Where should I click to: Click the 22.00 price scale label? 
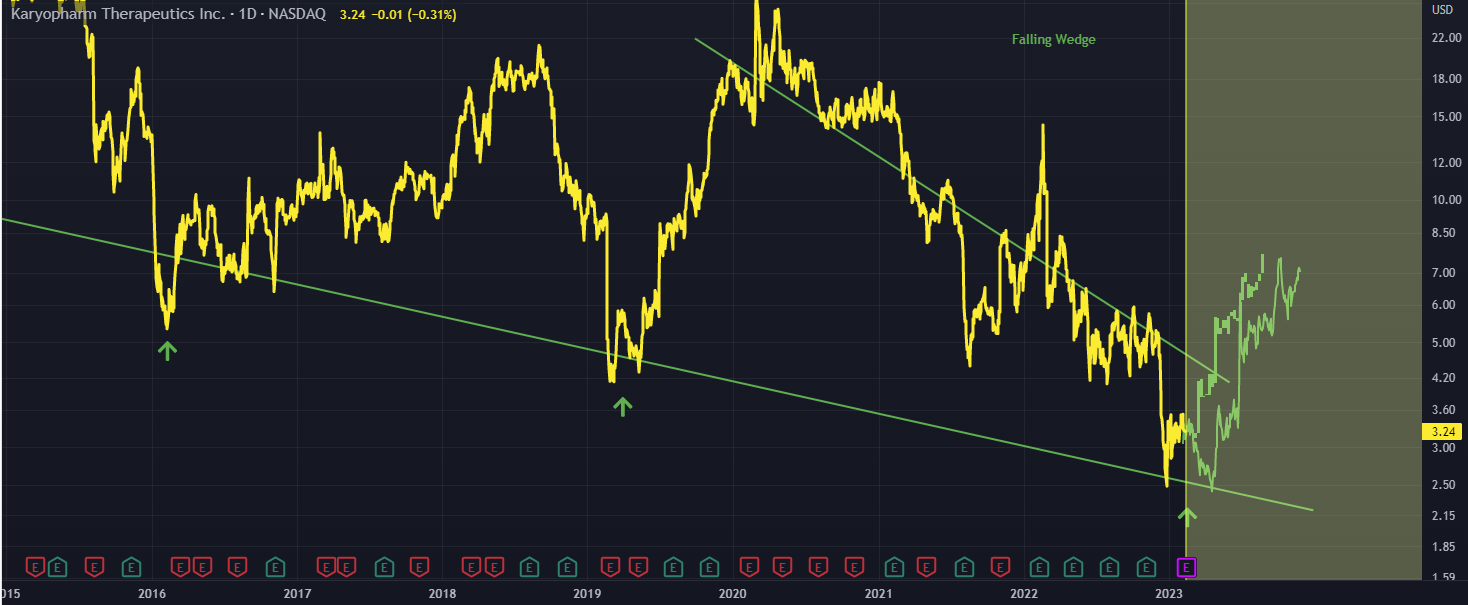point(1445,38)
